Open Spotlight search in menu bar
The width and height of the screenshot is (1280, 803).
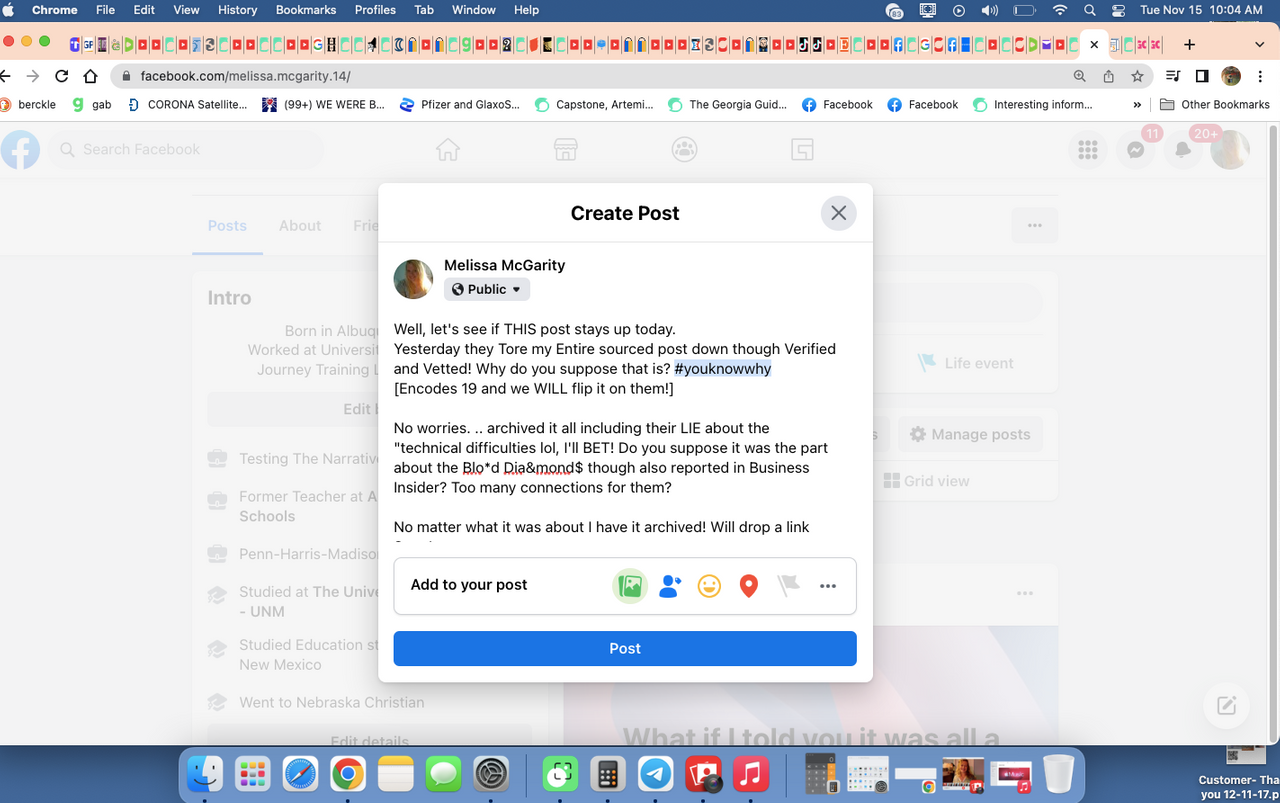[1089, 10]
